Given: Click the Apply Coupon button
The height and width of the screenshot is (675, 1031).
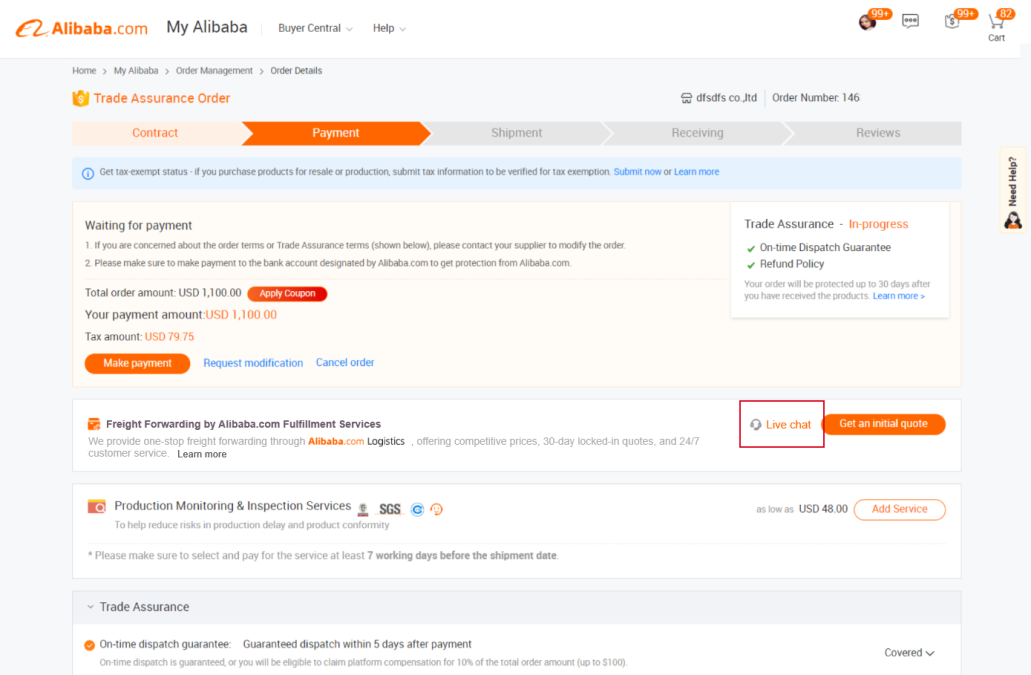Looking at the screenshot, I should pyautogui.click(x=287, y=294).
